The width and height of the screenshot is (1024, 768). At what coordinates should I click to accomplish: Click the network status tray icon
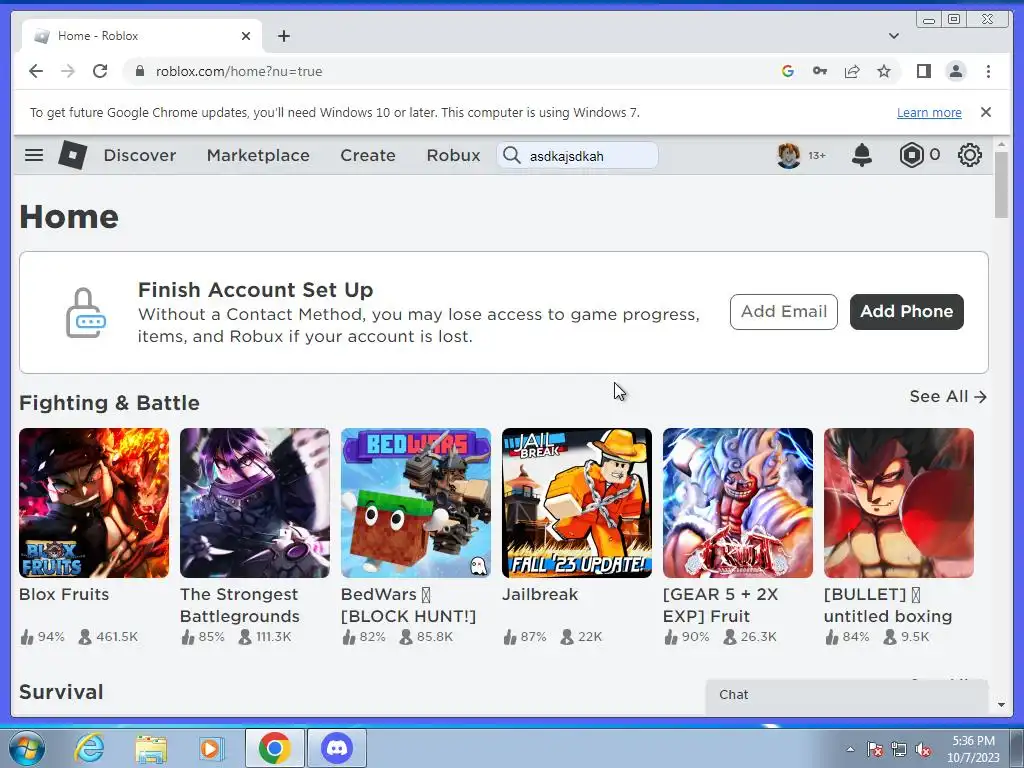899,750
